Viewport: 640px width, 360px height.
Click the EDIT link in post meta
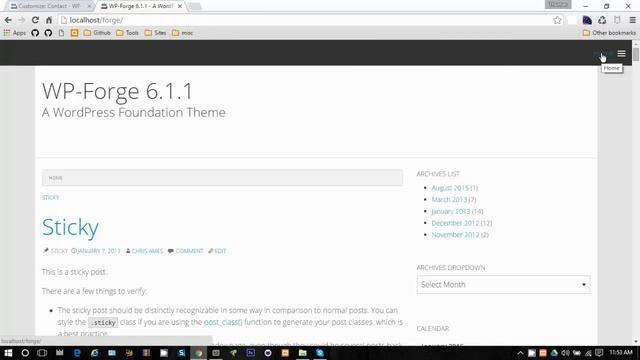point(220,251)
